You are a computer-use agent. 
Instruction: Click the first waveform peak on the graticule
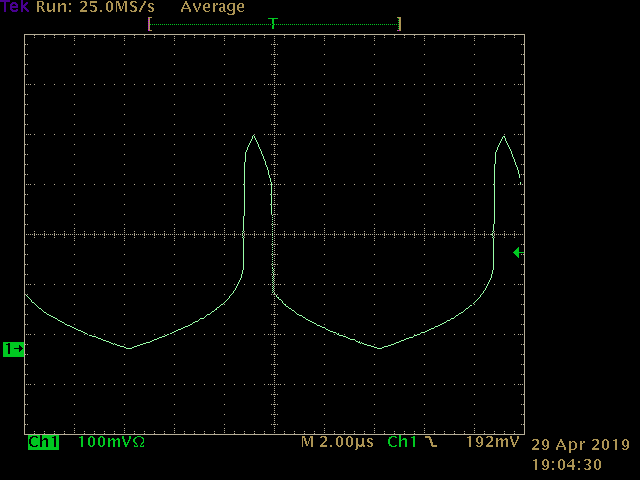[255, 136]
